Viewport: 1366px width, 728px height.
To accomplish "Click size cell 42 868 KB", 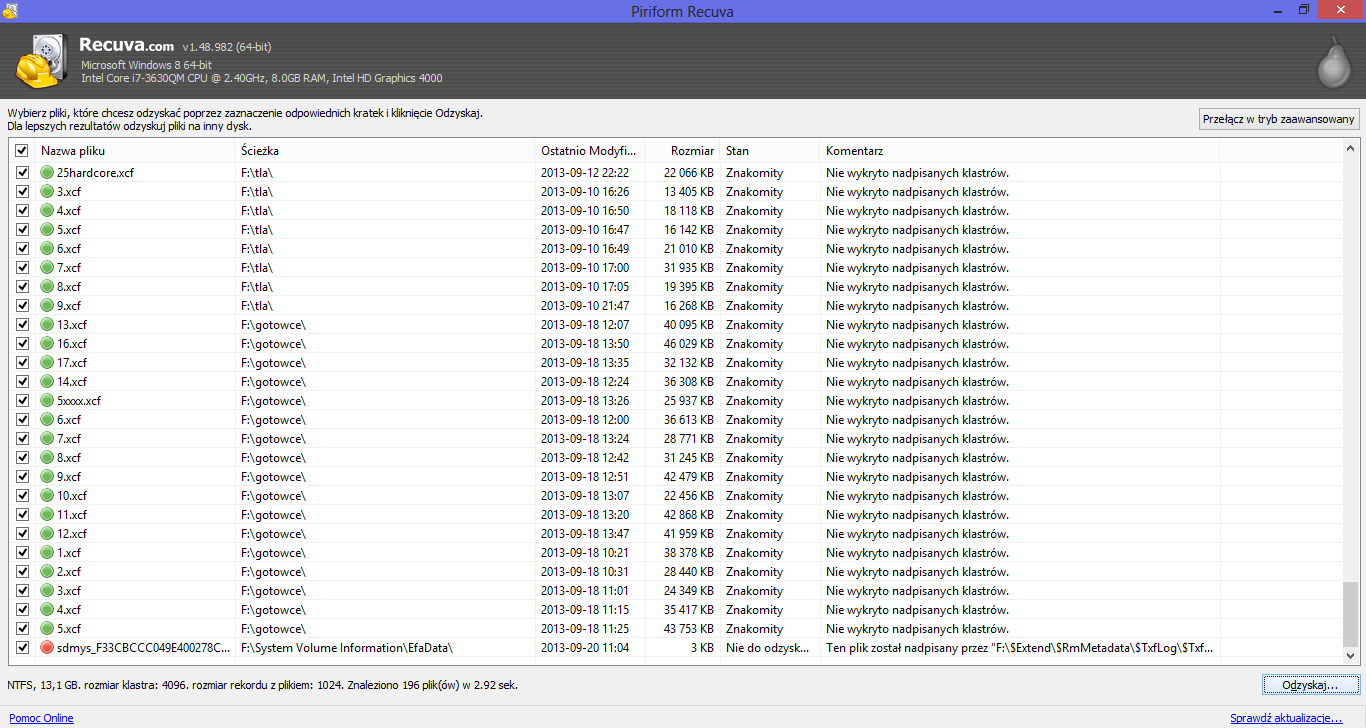I will 689,515.
